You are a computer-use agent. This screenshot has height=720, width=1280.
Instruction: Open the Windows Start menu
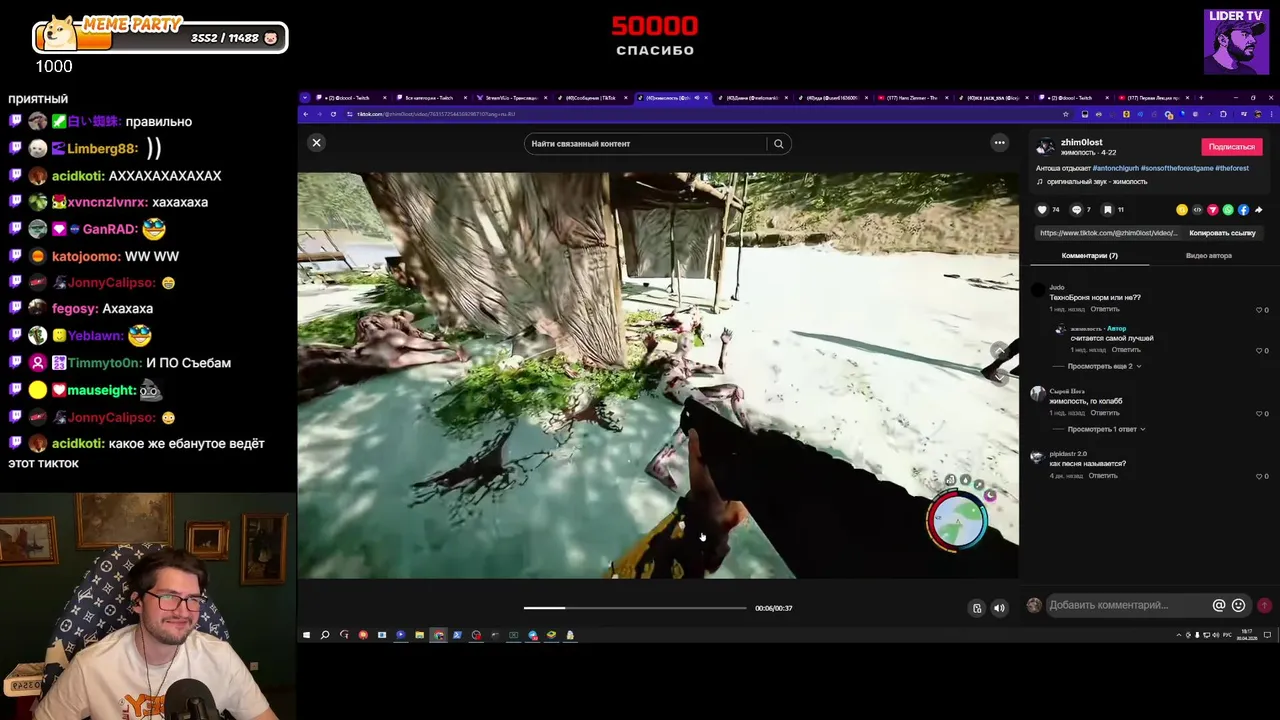tap(306, 635)
